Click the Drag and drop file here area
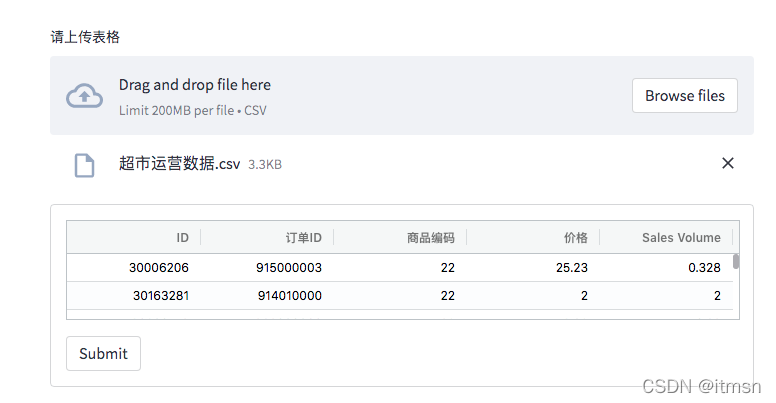776x403 pixels. pos(401,96)
